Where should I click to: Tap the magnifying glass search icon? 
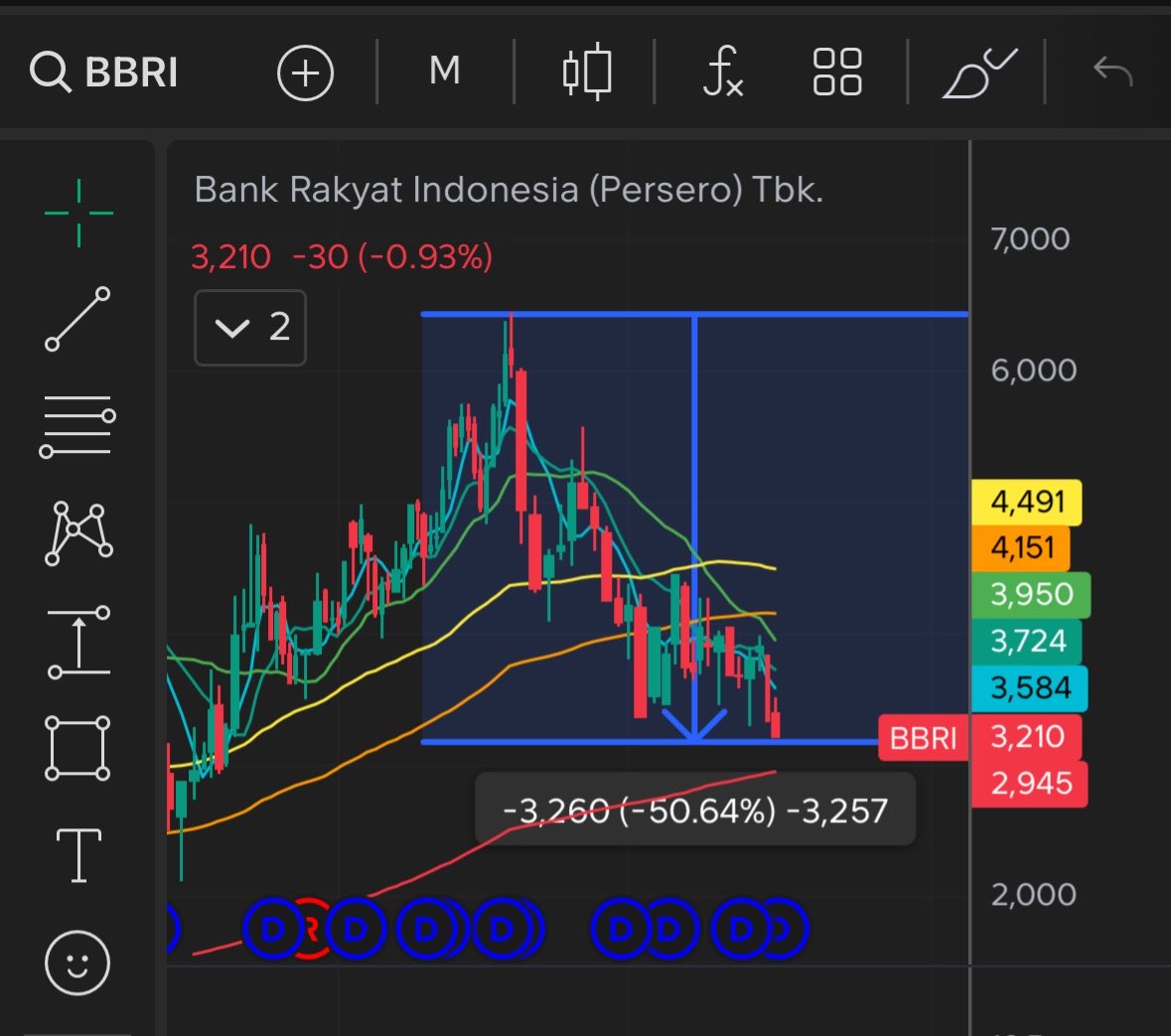click(50, 73)
